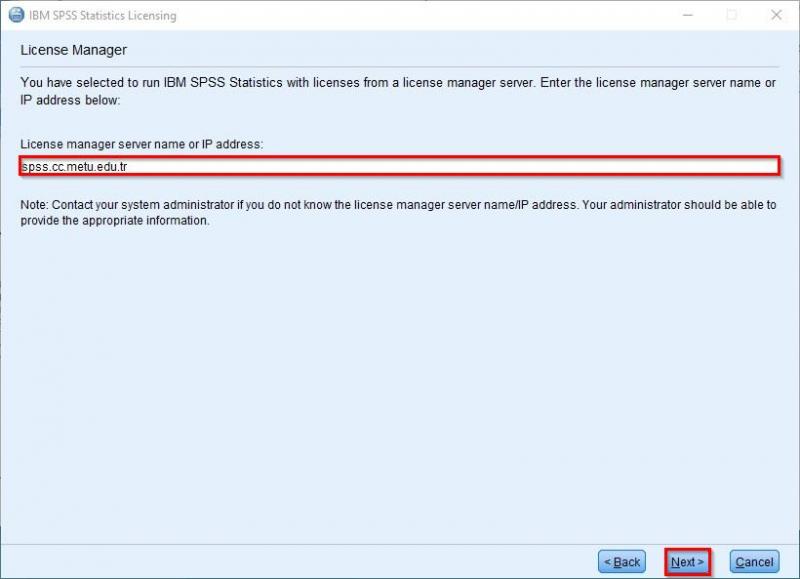Screen dimensions: 800x579
Task: Click the IBM SPSS icon in title bar
Action: [16, 15]
